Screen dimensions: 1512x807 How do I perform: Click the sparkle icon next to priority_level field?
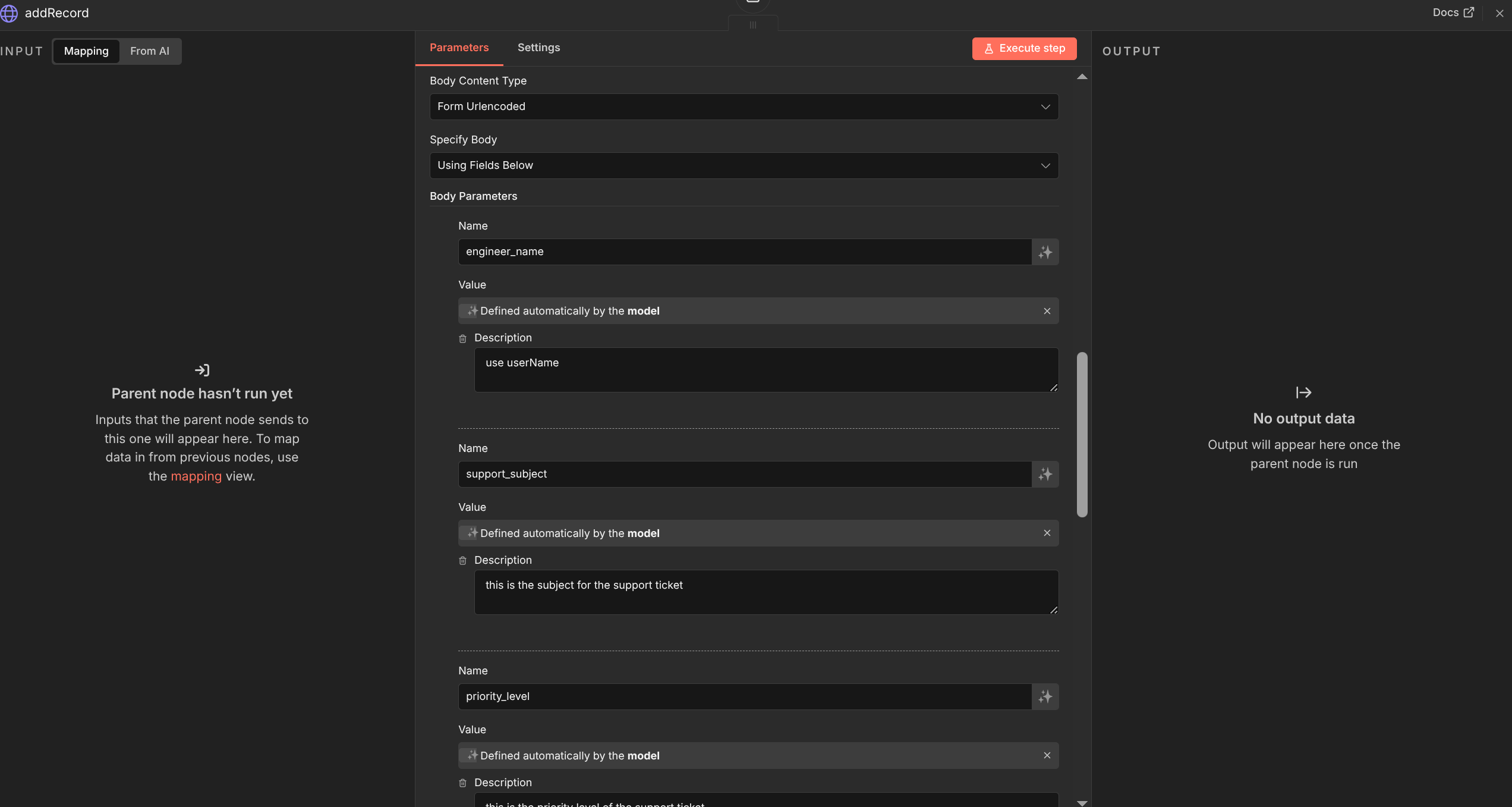tap(1044, 696)
